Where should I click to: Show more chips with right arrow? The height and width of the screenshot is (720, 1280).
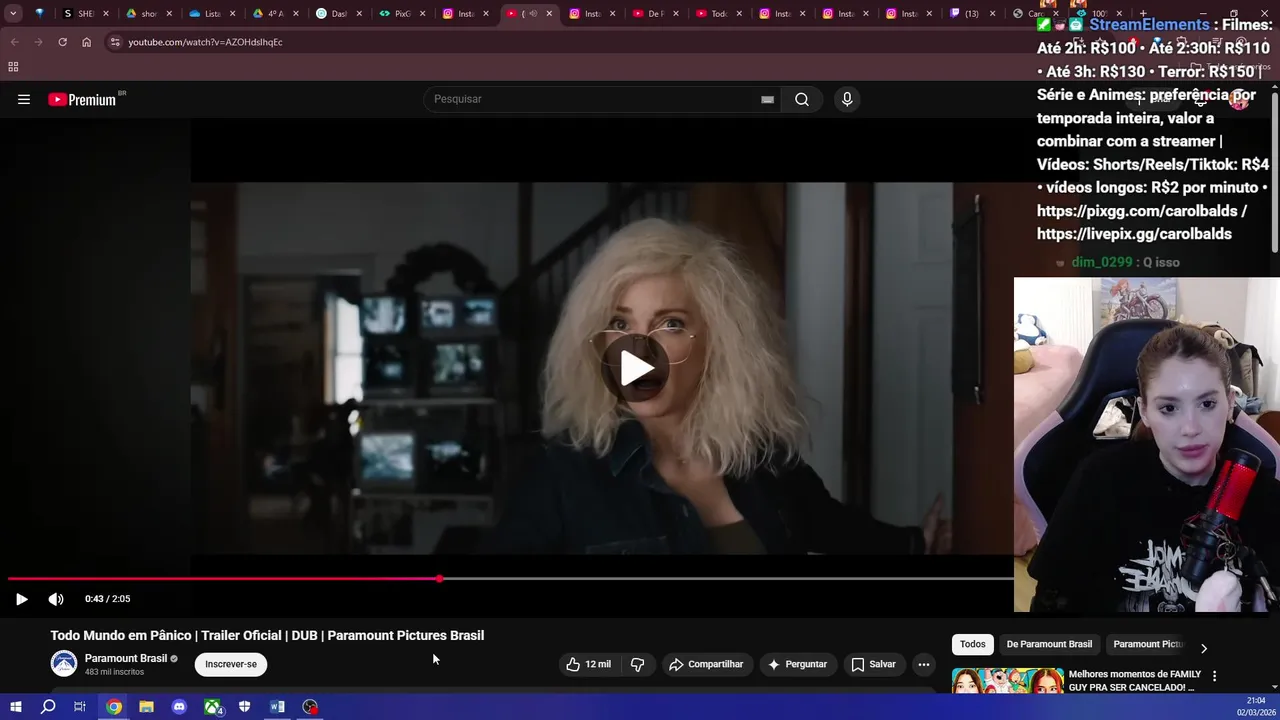click(1203, 648)
